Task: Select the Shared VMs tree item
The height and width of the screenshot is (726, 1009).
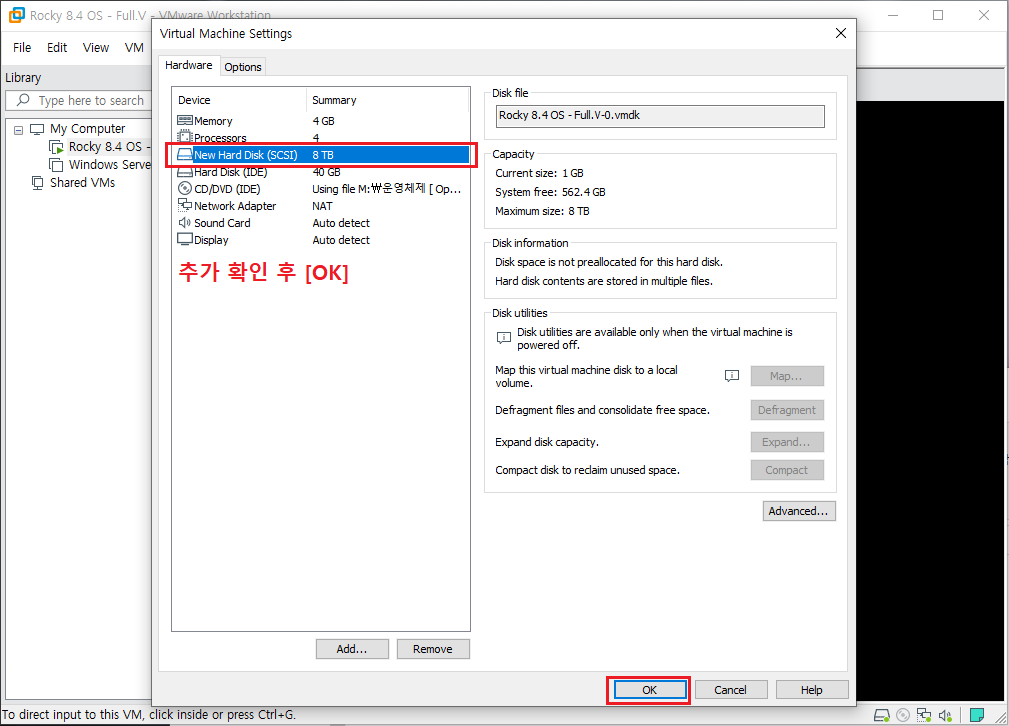Action: (82, 183)
